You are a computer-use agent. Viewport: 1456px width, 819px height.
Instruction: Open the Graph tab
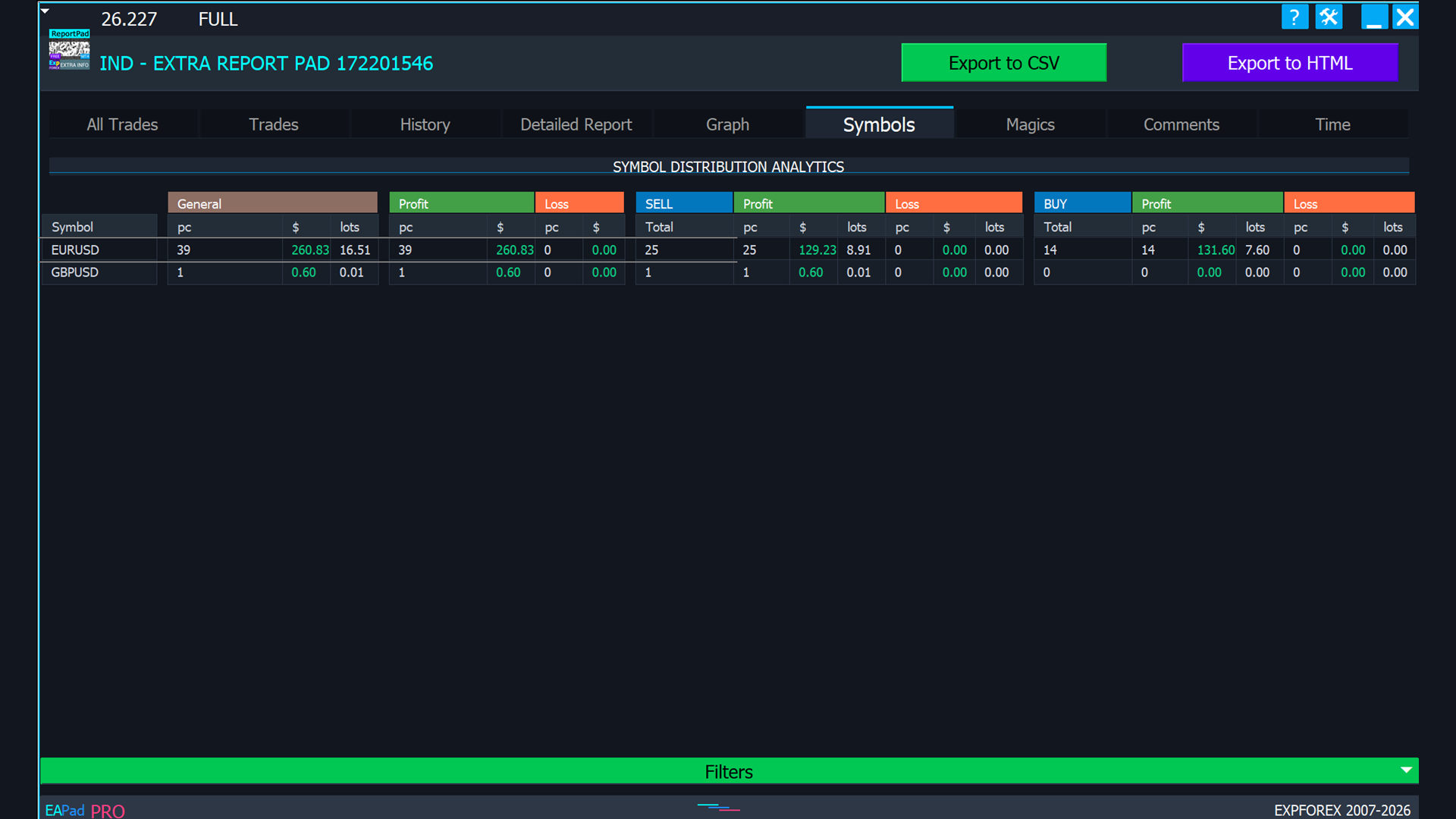pyautogui.click(x=727, y=124)
